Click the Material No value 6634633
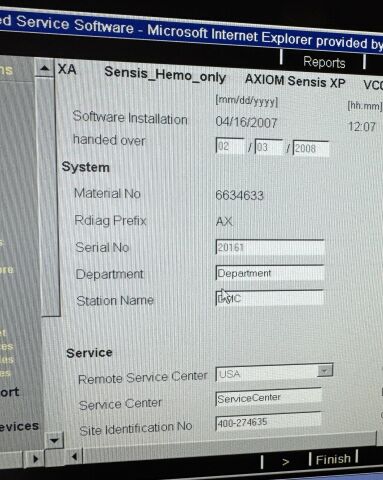Viewport: 383px width, 480px height. 239,195
